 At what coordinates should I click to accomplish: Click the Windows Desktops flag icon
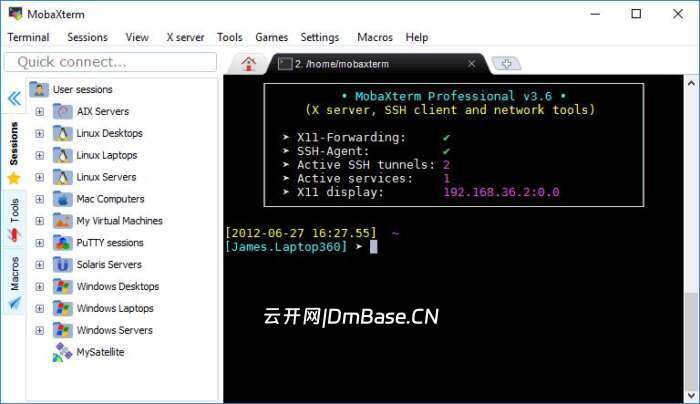pyautogui.click(x=62, y=286)
